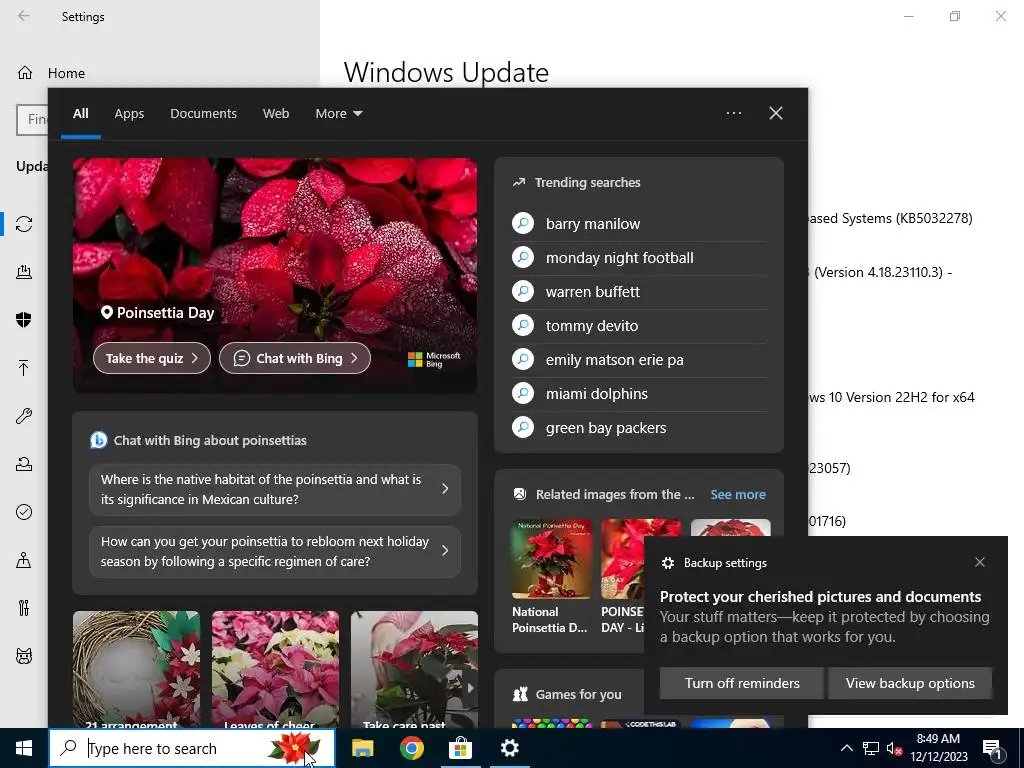Click the Settings back arrow
Viewport: 1024px width, 768px height.
[x=24, y=16]
